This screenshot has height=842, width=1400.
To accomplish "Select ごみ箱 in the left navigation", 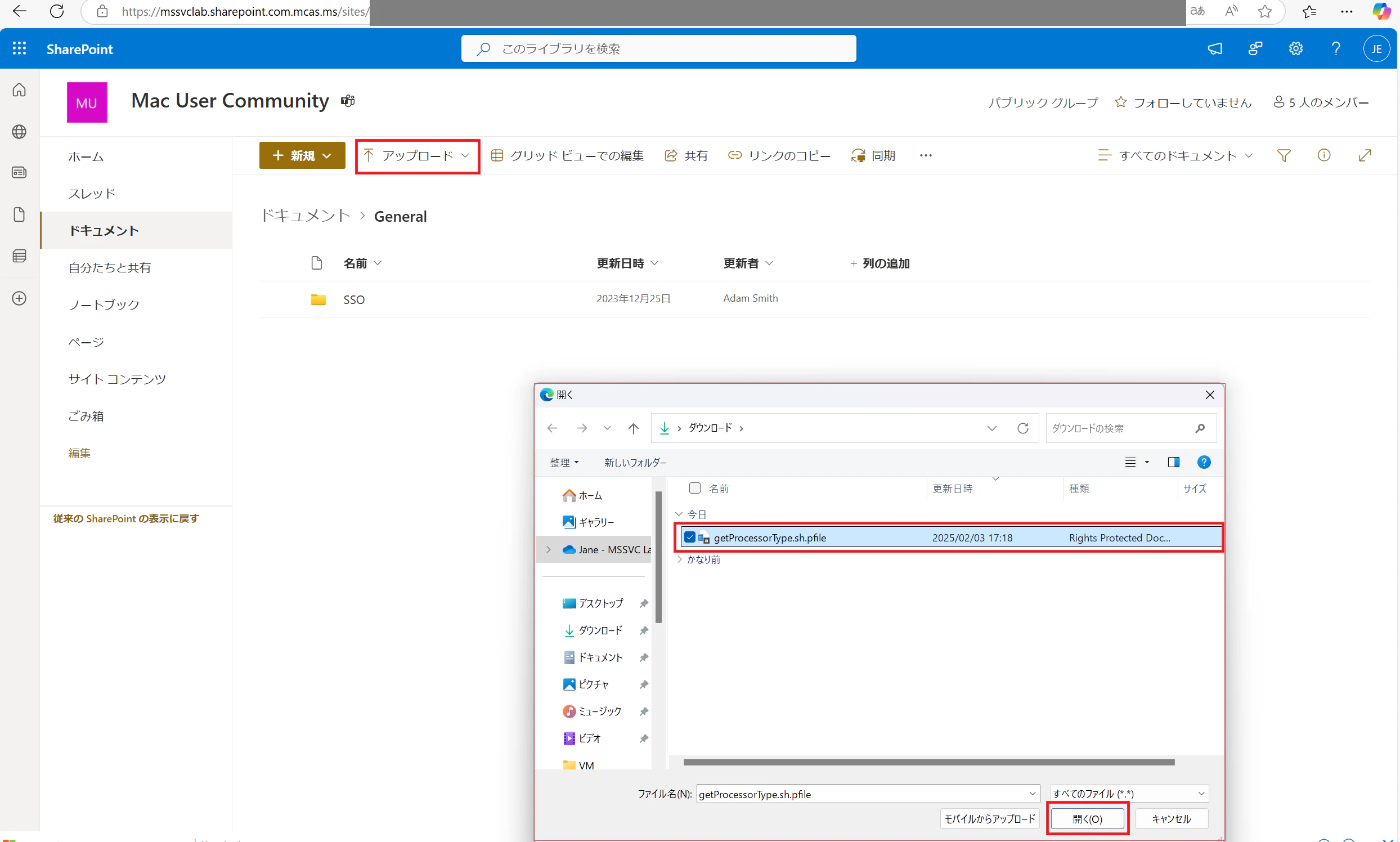I will coord(86,416).
